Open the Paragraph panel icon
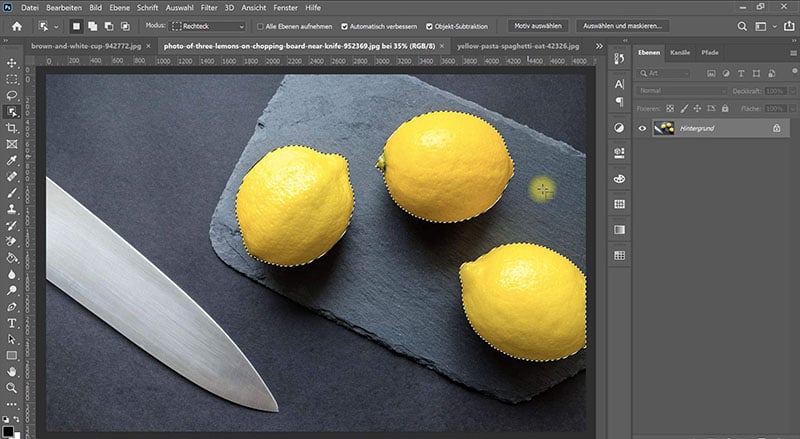Viewport: 800px width, 439px height. click(x=619, y=102)
